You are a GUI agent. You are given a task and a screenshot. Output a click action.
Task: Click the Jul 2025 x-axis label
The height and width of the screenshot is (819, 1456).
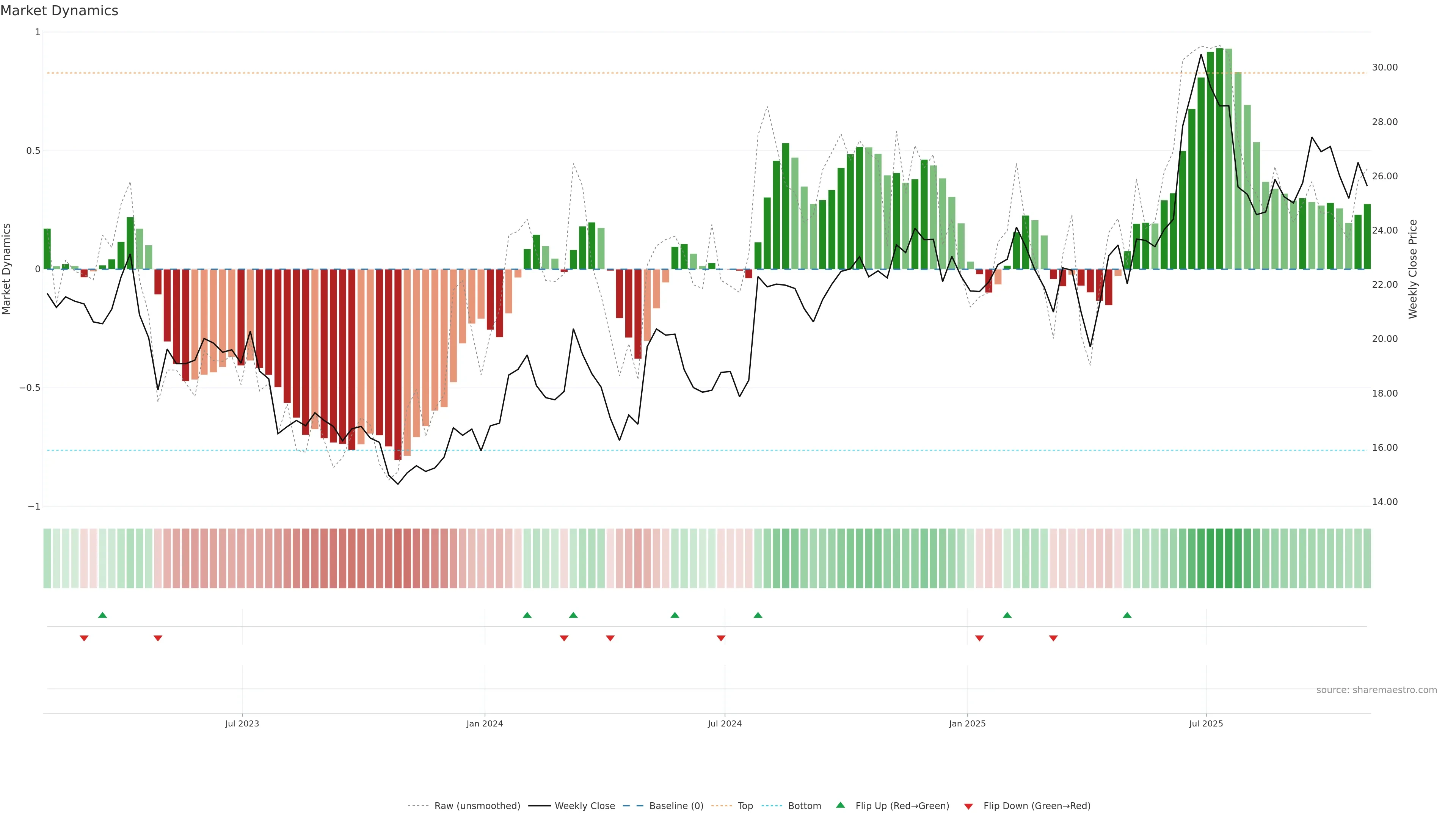click(1206, 723)
